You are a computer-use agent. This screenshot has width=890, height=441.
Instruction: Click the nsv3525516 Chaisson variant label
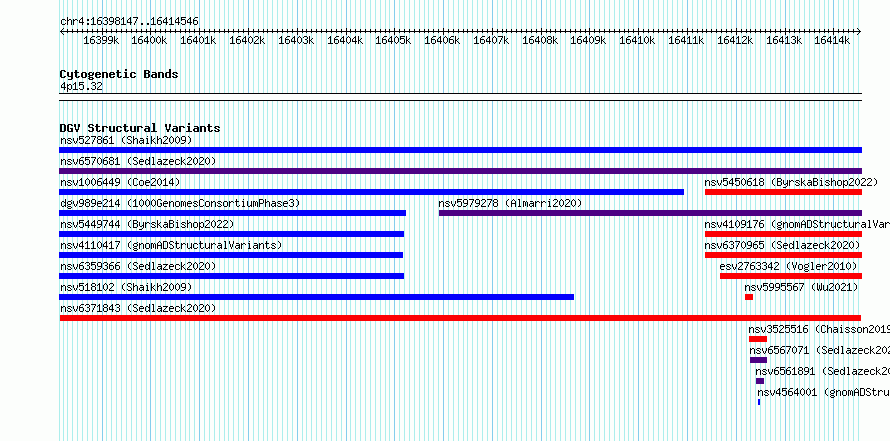(x=819, y=329)
